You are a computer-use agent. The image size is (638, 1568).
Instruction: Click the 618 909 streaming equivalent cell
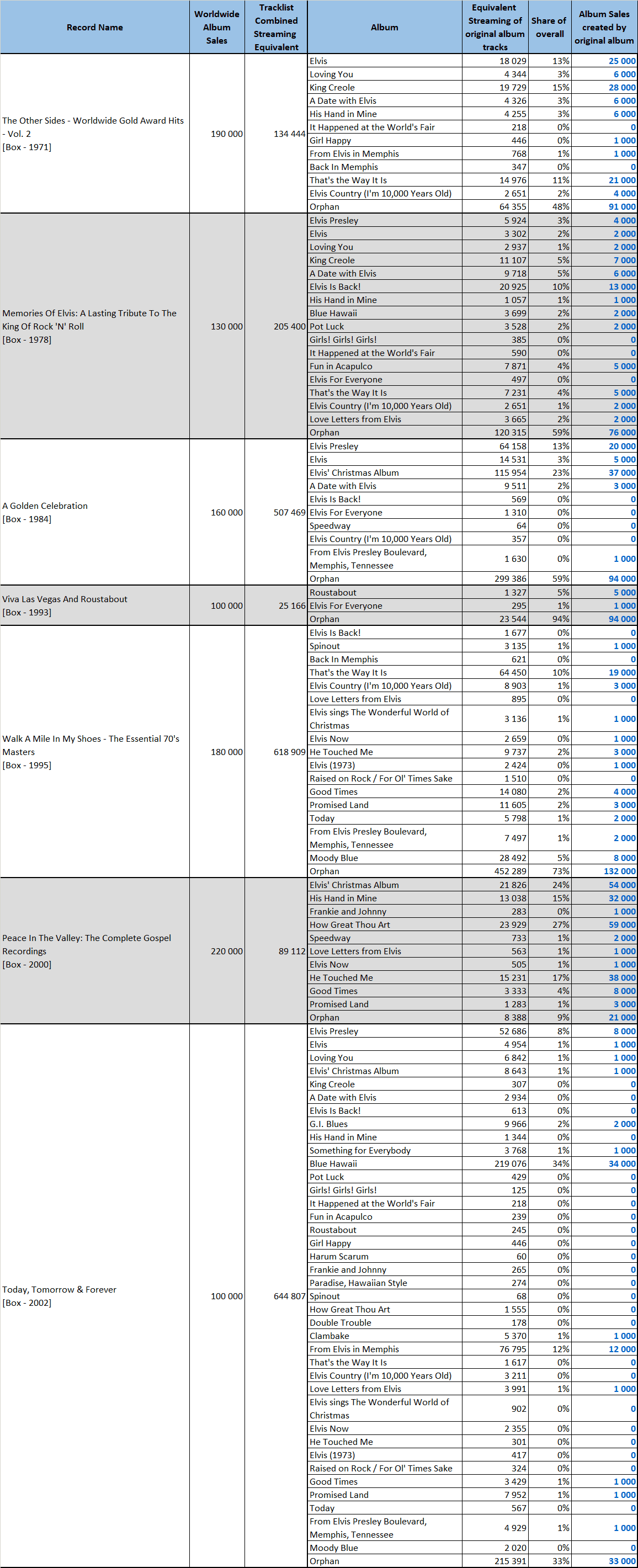coord(276,752)
